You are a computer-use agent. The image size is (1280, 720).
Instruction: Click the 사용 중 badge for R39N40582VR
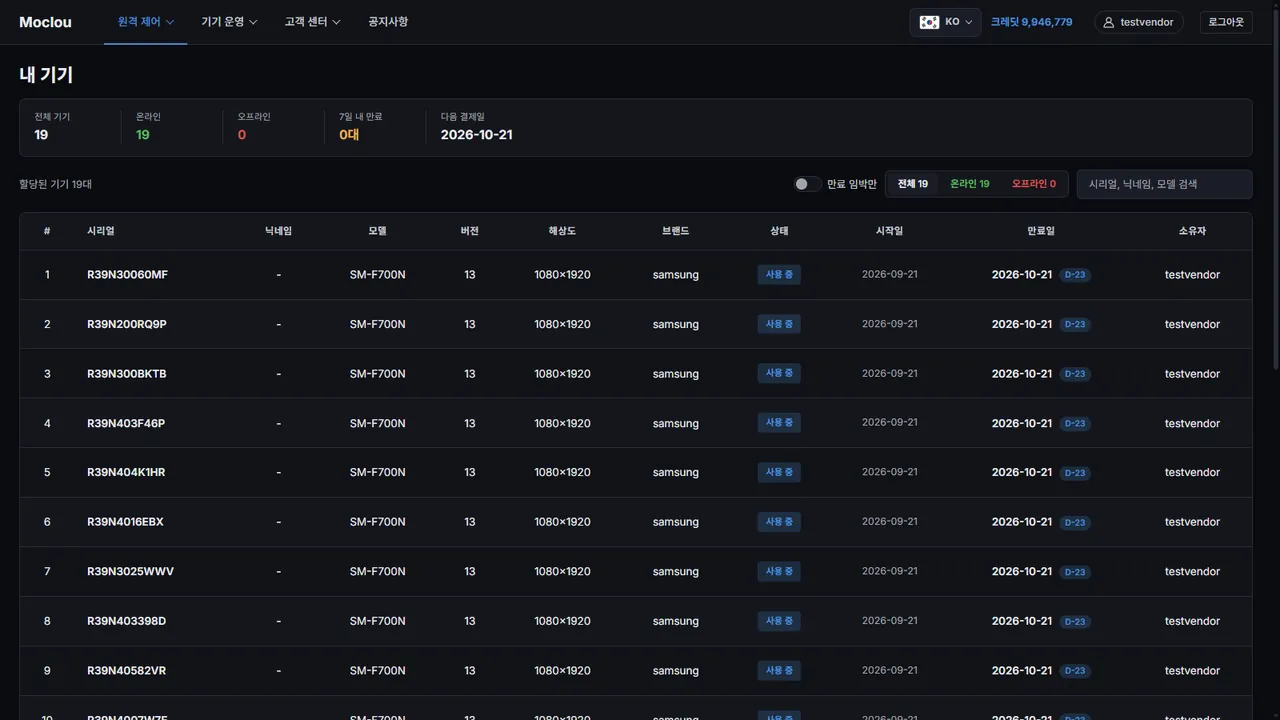[x=779, y=670]
